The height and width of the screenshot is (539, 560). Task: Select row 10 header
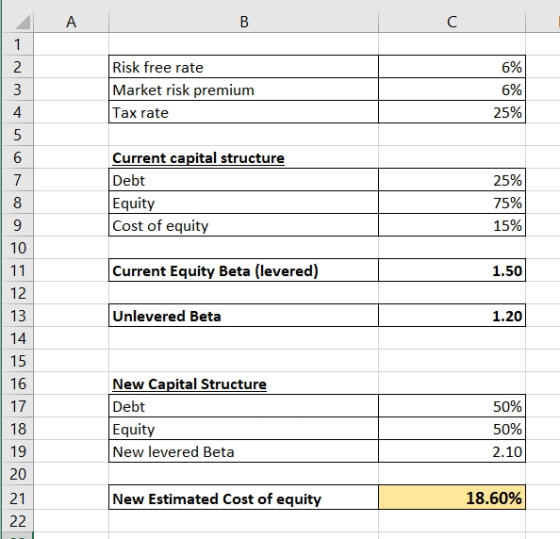point(18,248)
